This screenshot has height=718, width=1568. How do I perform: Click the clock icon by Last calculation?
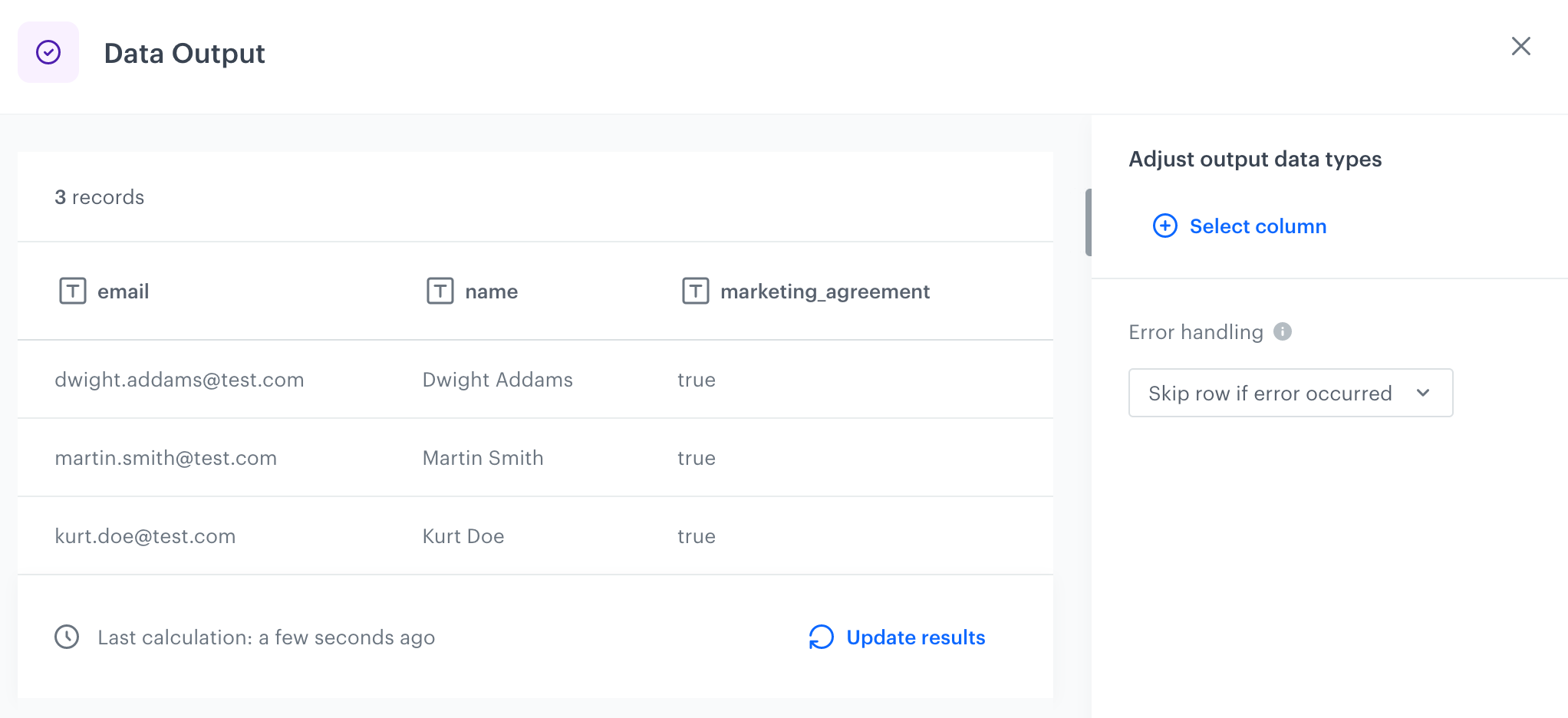click(67, 637)
